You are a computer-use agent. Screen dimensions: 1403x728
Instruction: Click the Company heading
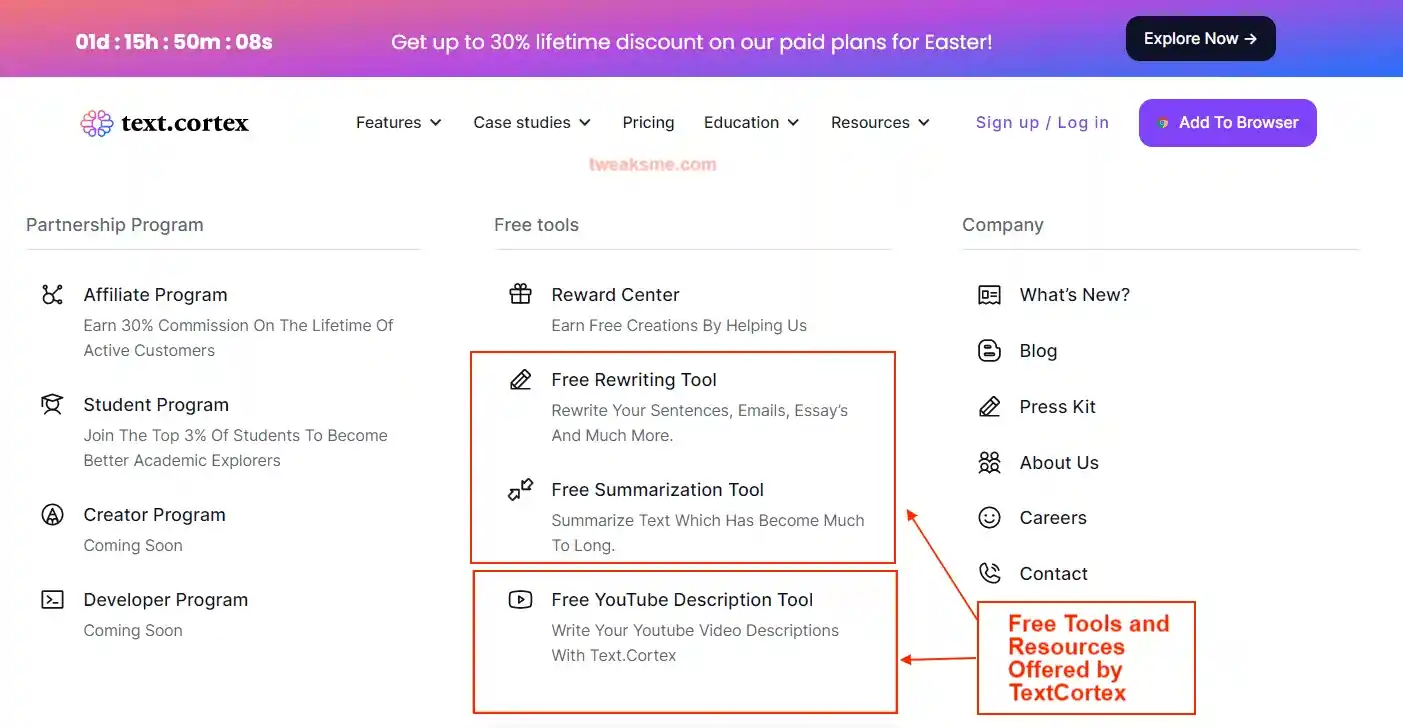pyautogui.click(x=1002, y=225)
